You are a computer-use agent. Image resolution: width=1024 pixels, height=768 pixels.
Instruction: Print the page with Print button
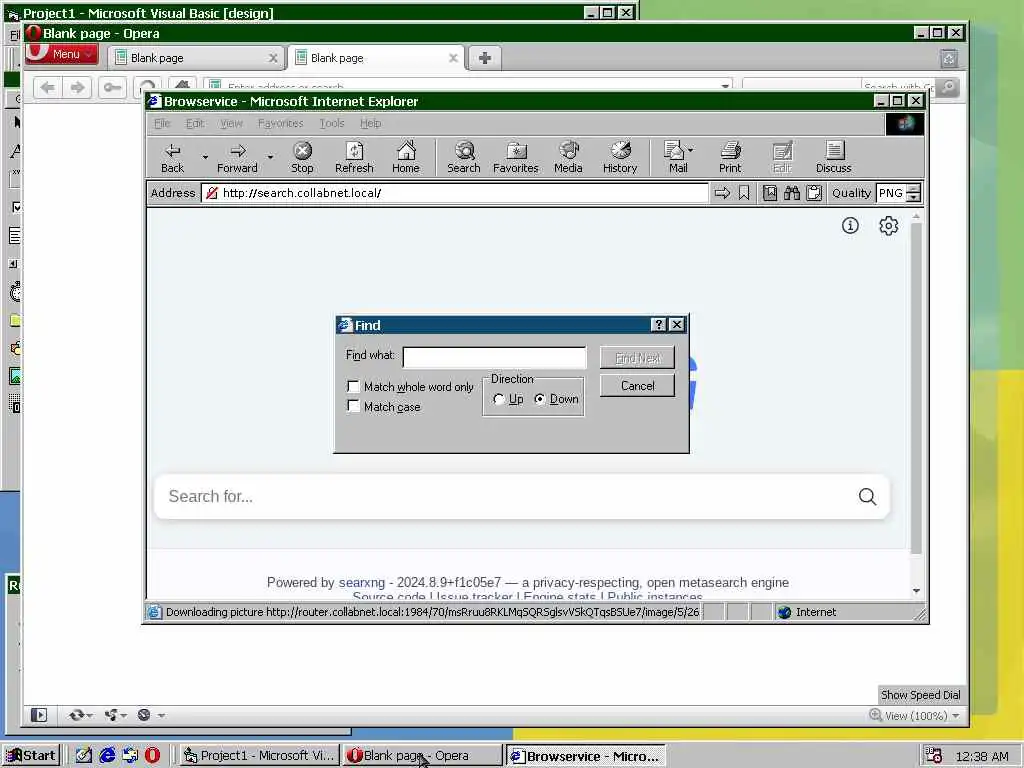(730, 158)
